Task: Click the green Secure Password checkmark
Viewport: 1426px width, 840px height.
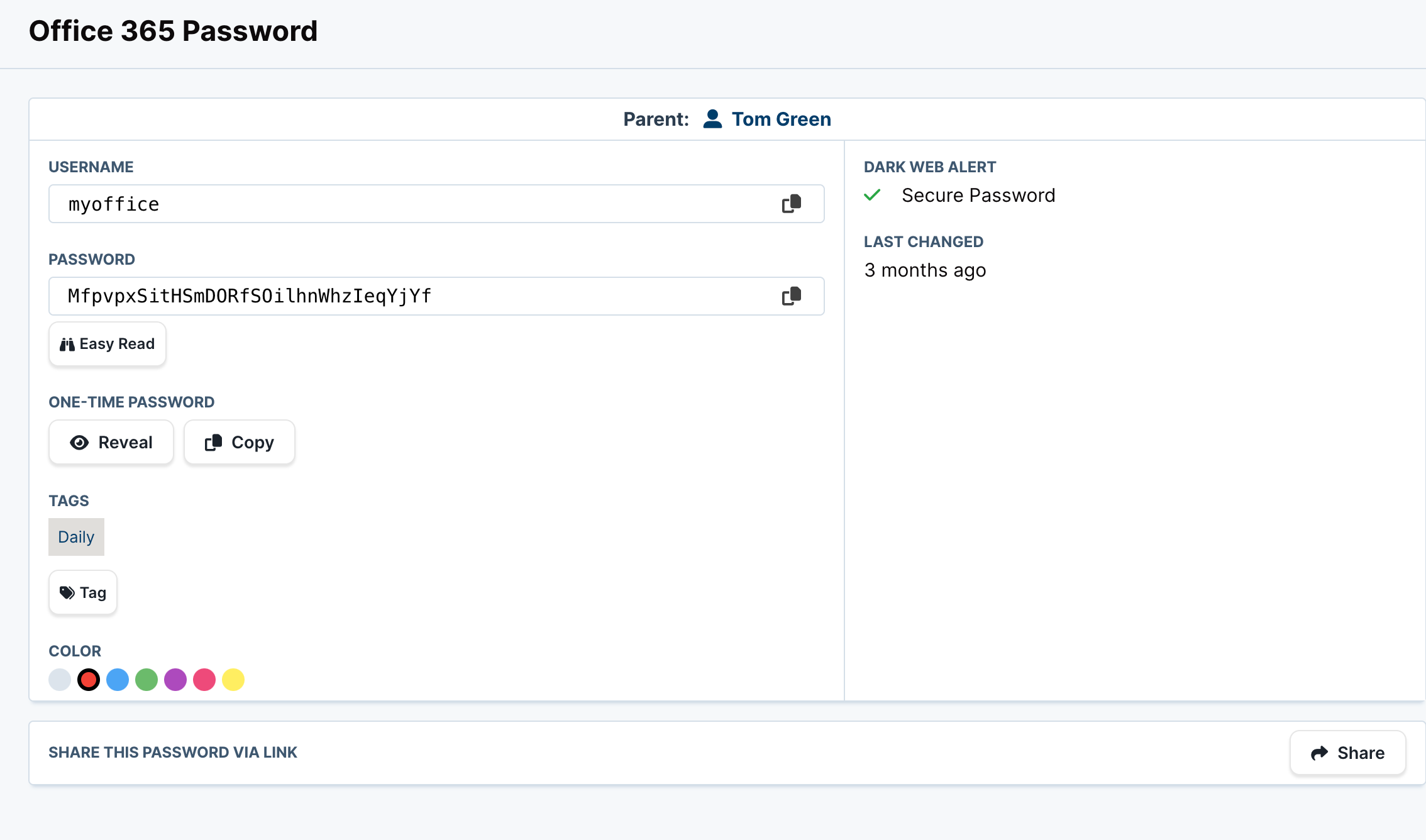Action: (x=872, y=195)
